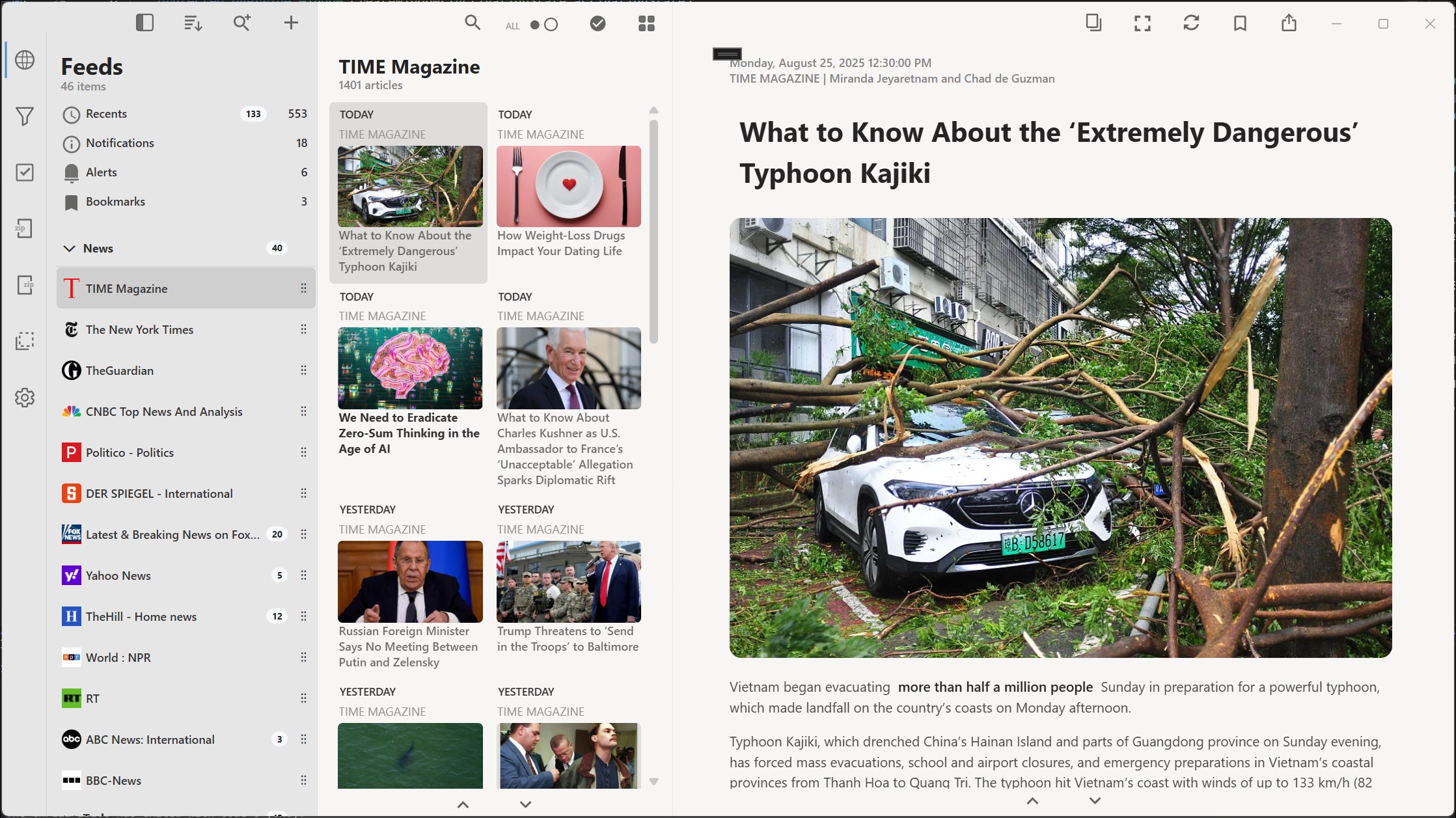
Task: Select ABC News: International feed
Action: coord(185,739)
